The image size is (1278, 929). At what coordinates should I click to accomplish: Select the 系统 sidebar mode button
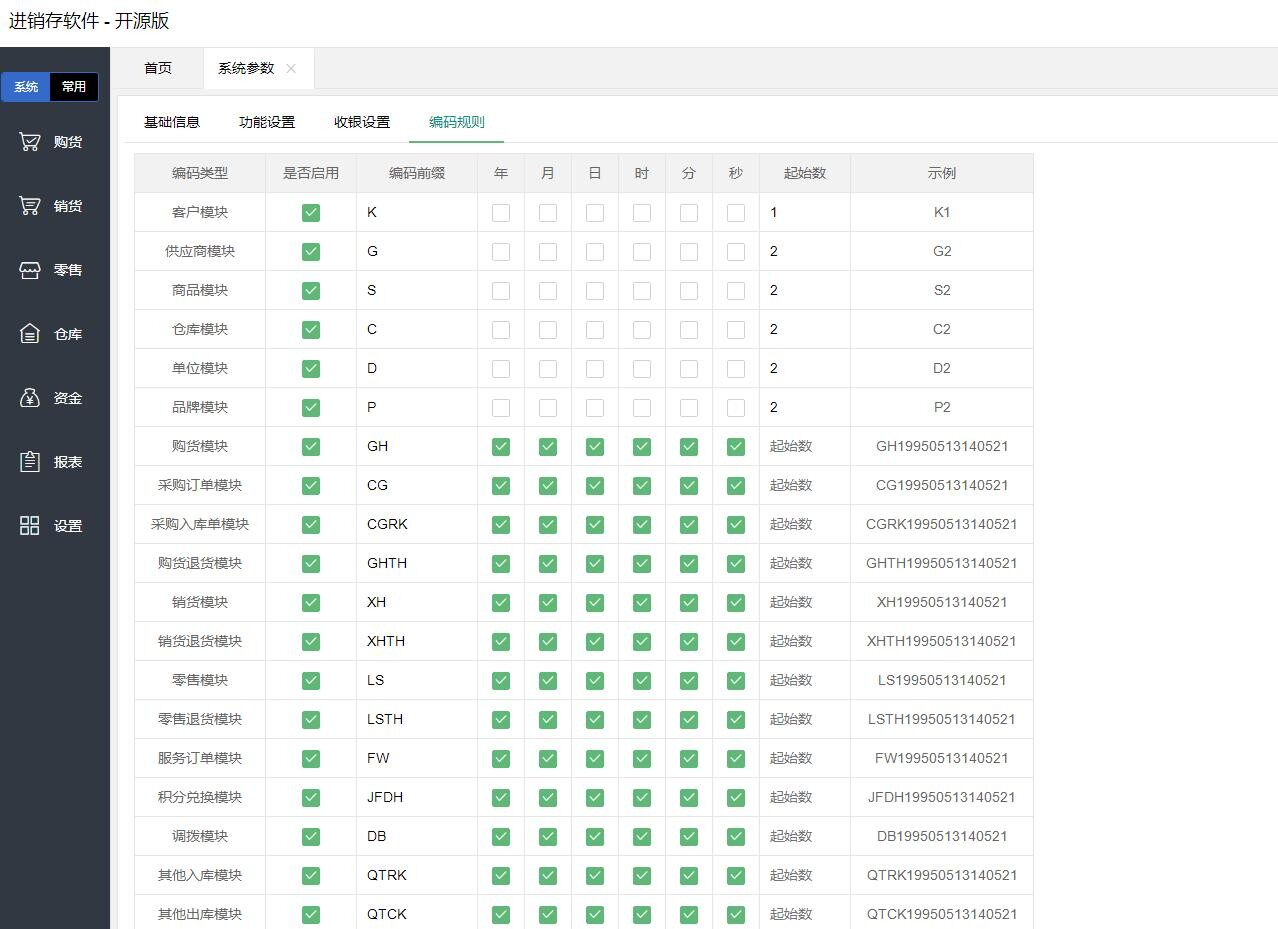26,87
